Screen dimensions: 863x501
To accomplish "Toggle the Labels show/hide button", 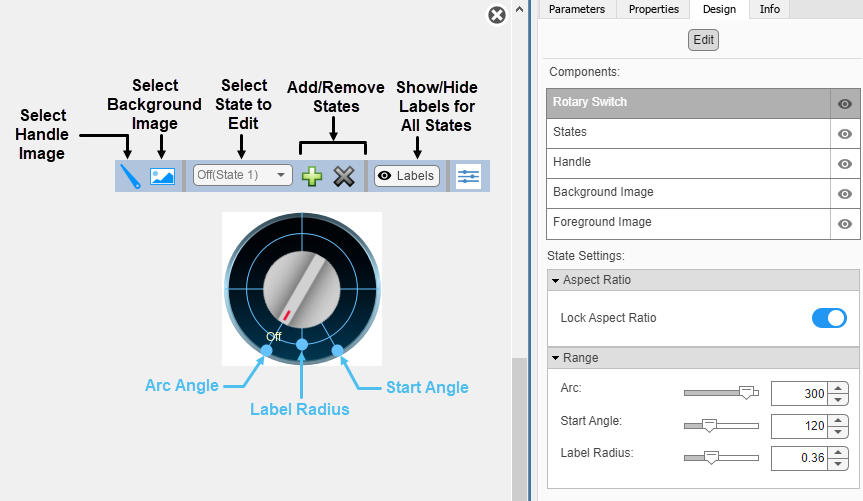I will coord(407,176).
